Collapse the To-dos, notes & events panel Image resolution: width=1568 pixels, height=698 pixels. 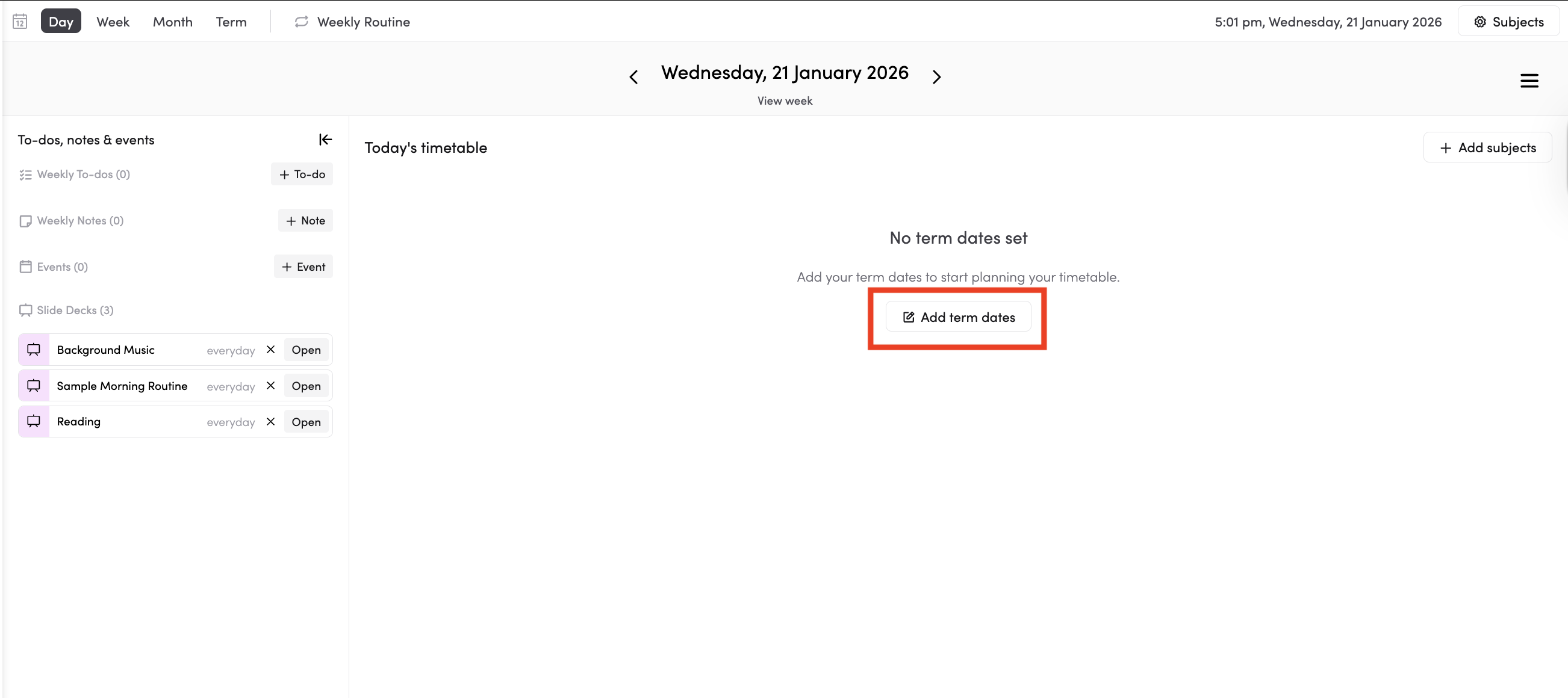click(325, 140)
